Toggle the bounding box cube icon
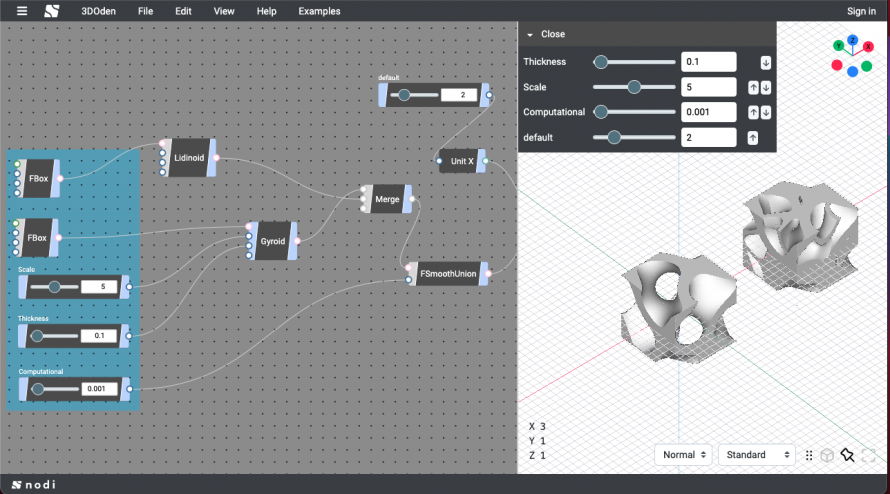 (827, 455)
